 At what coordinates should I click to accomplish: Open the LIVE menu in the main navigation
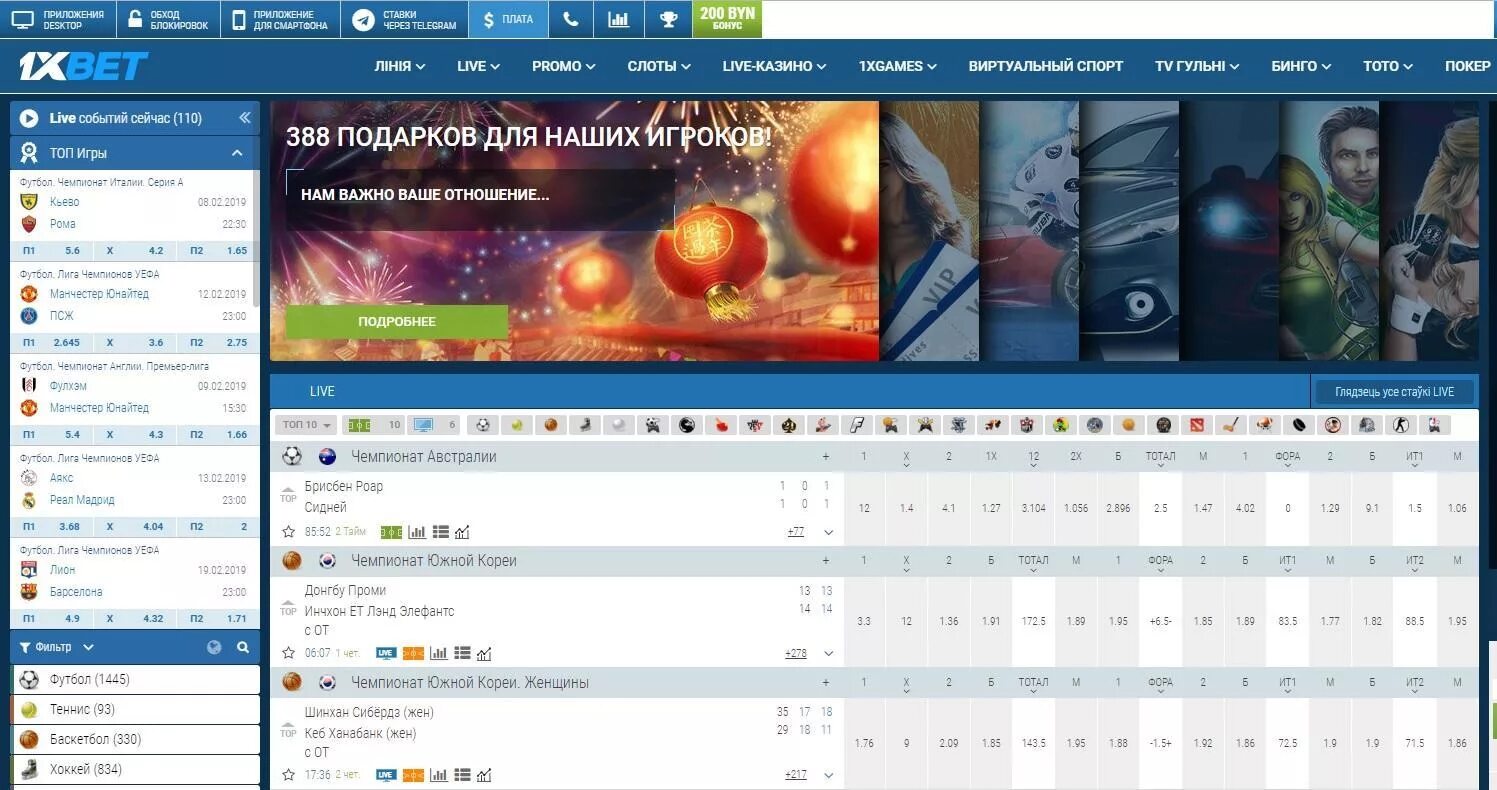pyautogui.click(x=478, y=66)
